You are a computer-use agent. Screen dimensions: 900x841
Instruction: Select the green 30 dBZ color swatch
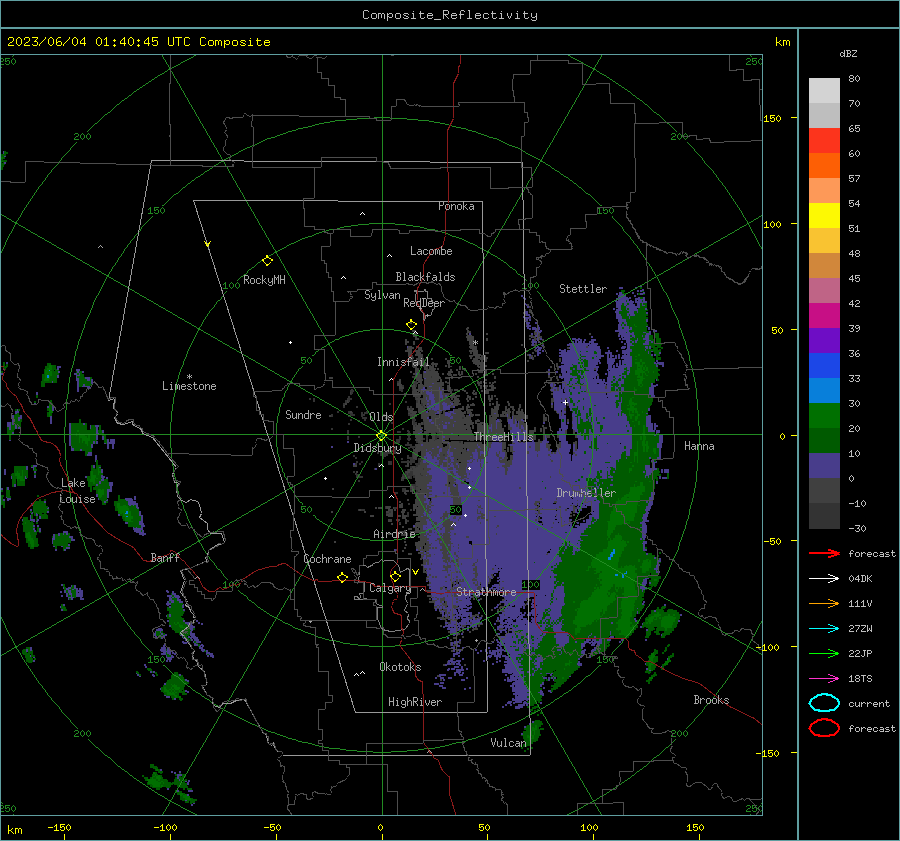(x=824, y=416)
